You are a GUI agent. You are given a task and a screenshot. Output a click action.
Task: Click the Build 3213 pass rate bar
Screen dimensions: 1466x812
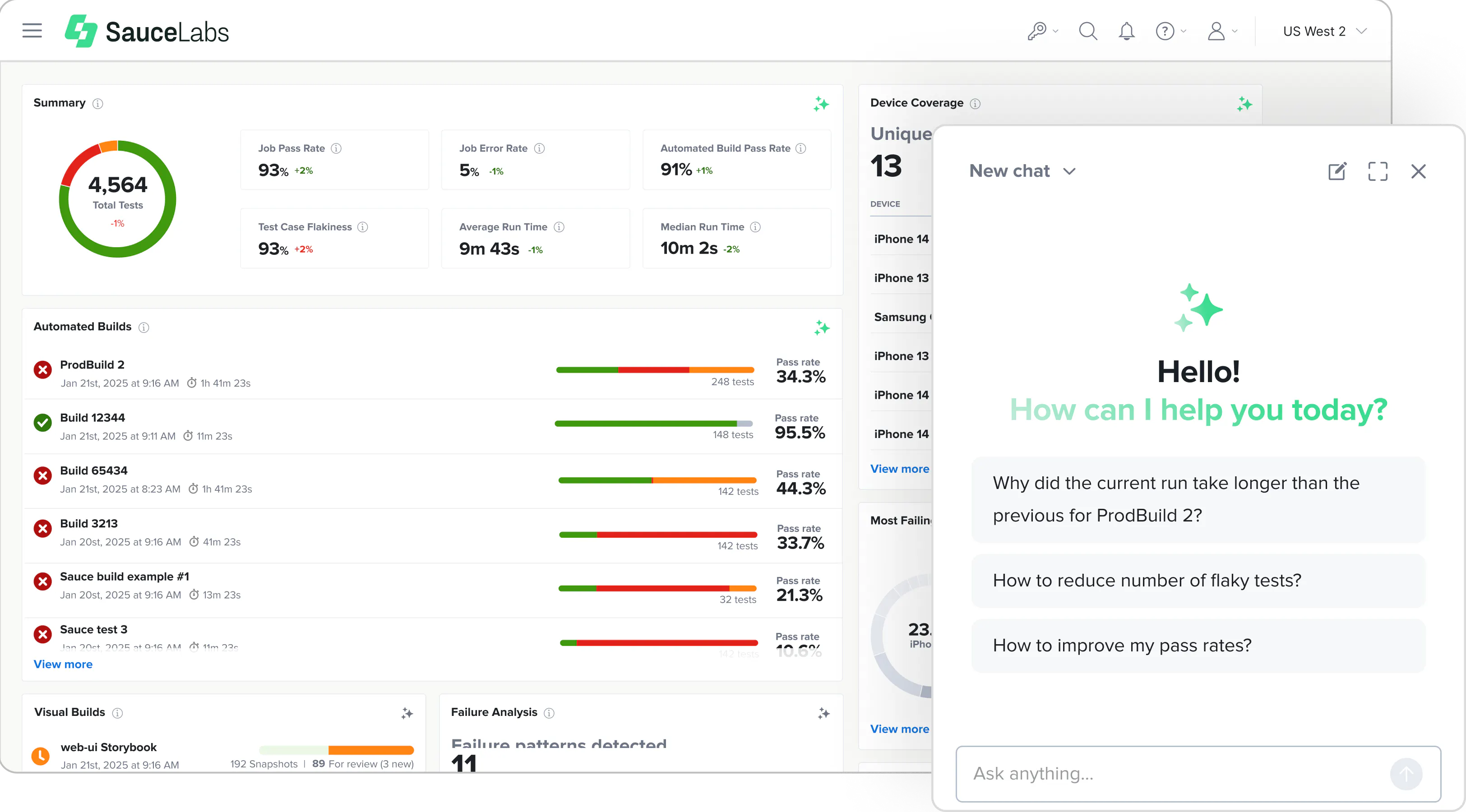(x=658, y=535)
